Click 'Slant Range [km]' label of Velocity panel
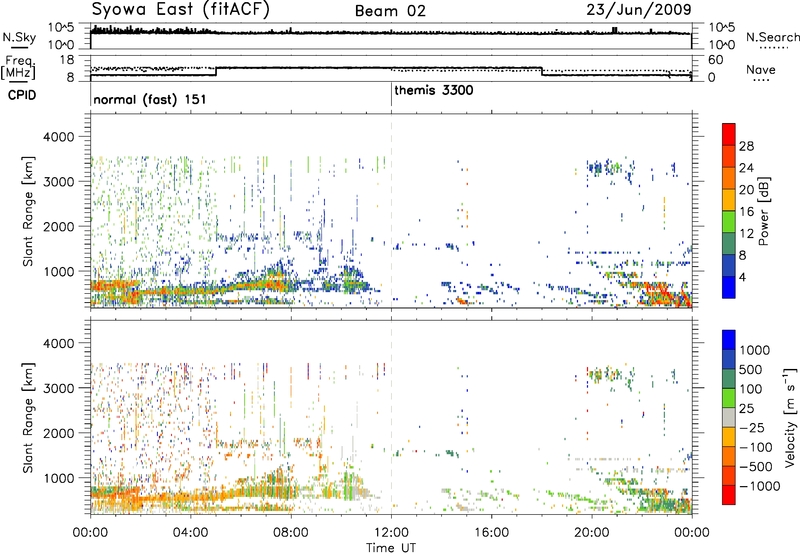This screenshot has width=800, height=554. [x=28, y=417]
